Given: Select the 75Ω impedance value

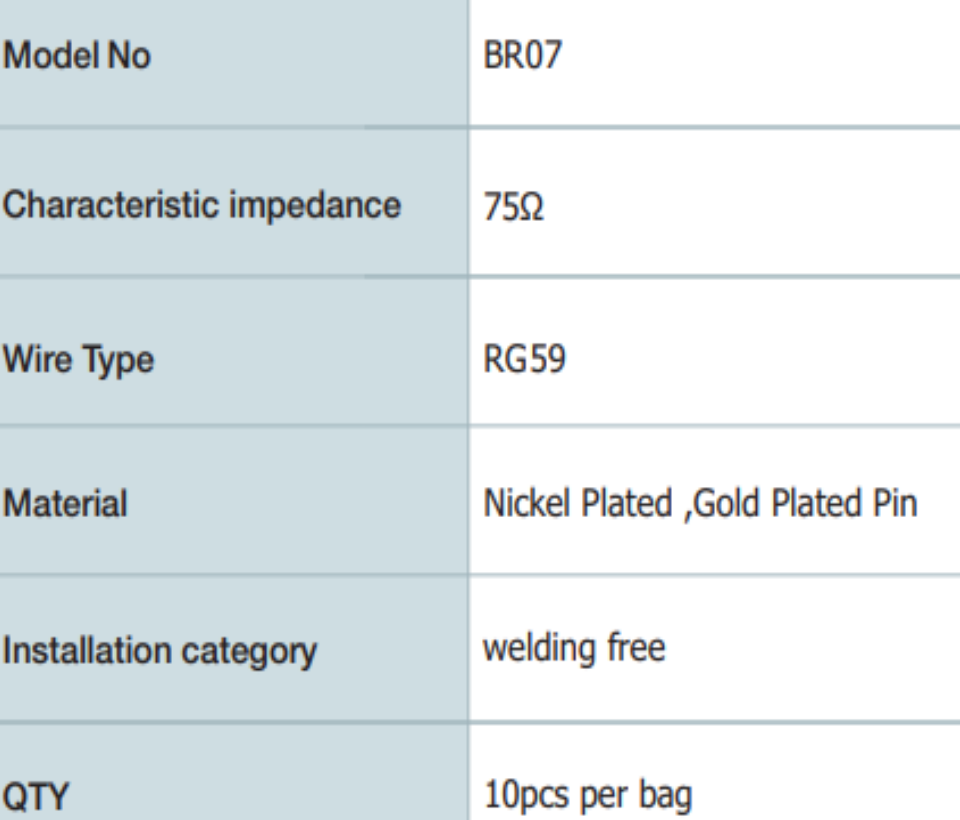Looking at the screenshot, I should (514, 209).
